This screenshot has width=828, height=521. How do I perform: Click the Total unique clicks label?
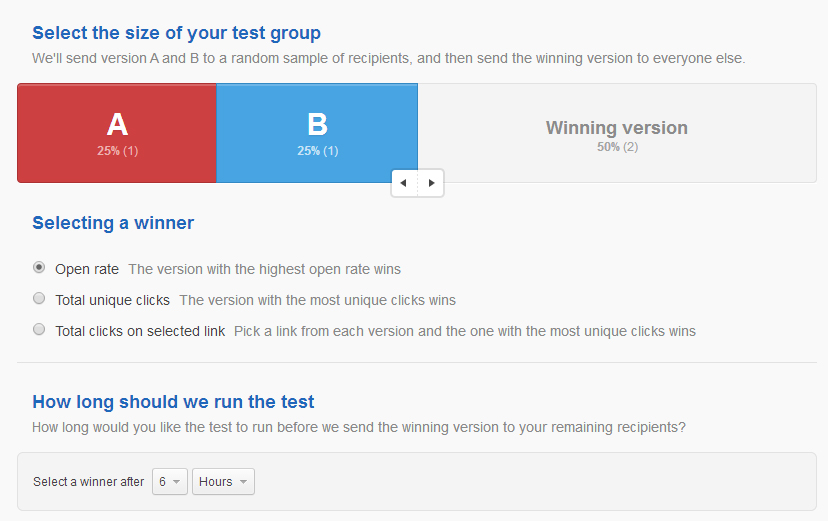coord(112,300)
